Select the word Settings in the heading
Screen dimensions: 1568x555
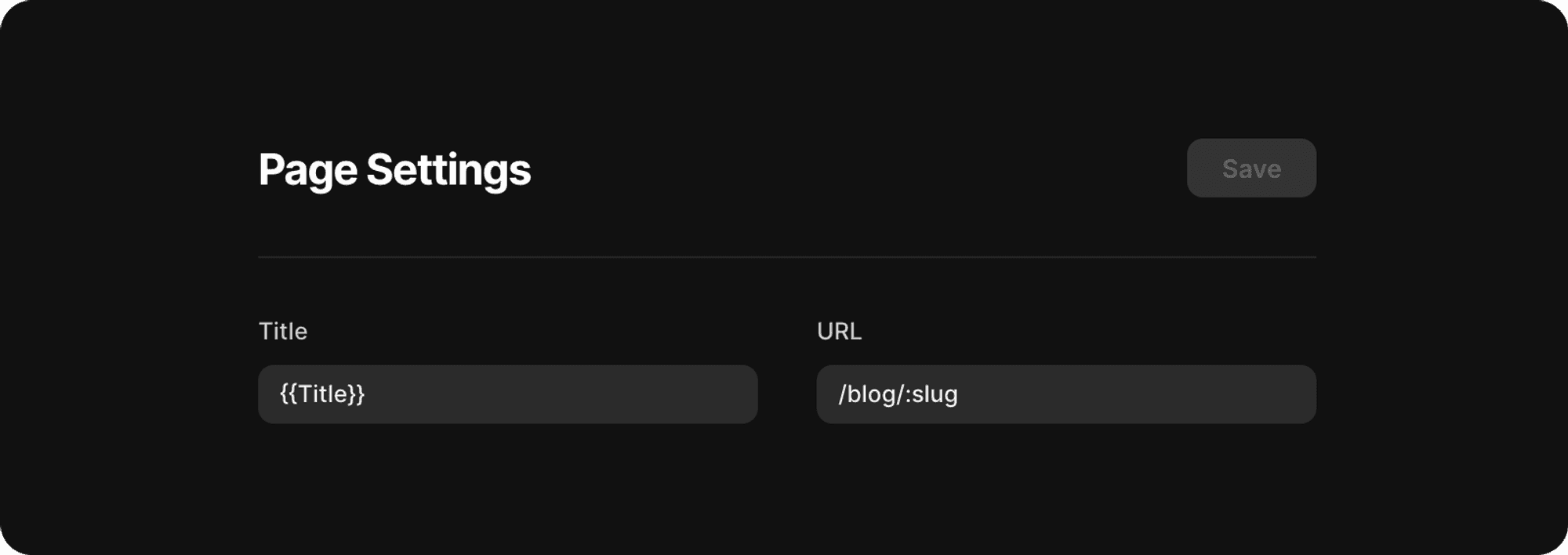click(x=448, y=170)
